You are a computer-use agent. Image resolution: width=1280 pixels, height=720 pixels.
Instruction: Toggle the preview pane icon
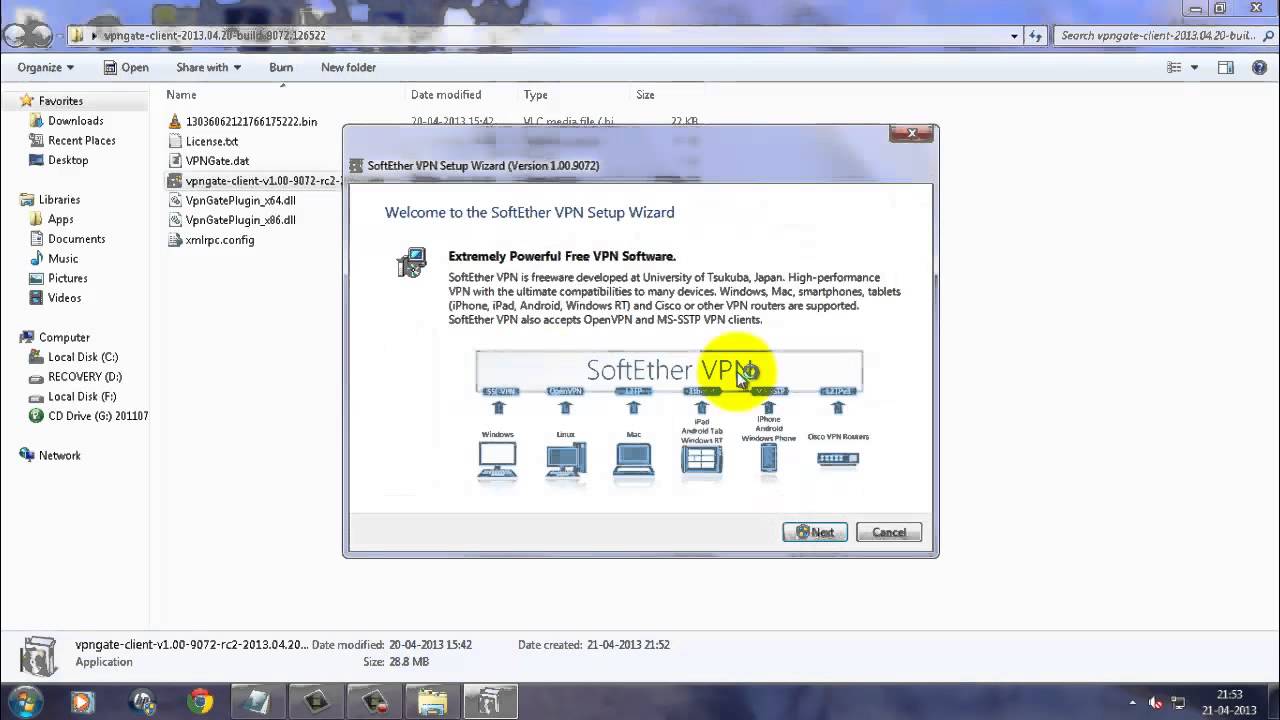(1226, 67)
